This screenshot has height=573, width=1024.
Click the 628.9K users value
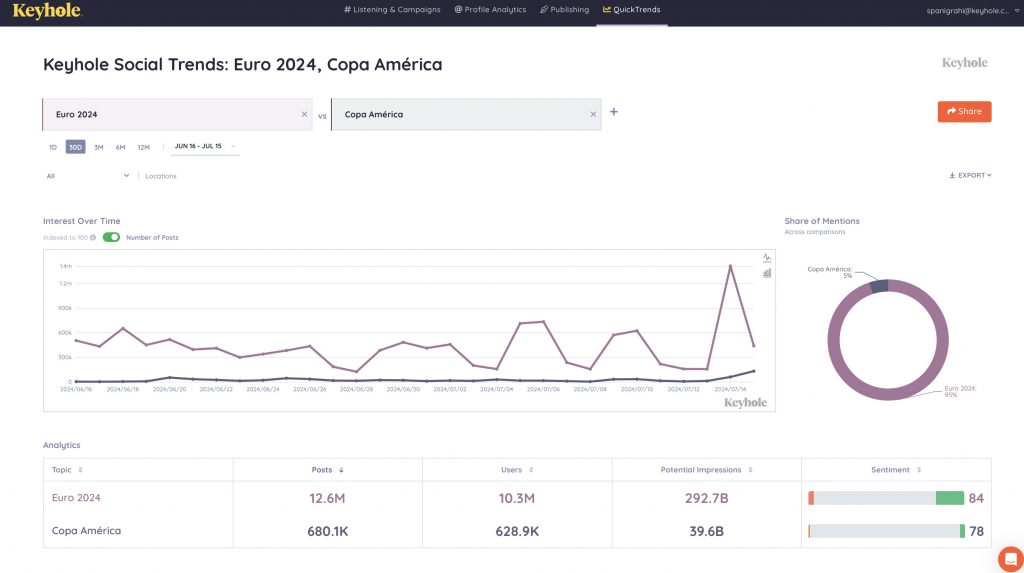pyautogui.click(x=517, y=532)
